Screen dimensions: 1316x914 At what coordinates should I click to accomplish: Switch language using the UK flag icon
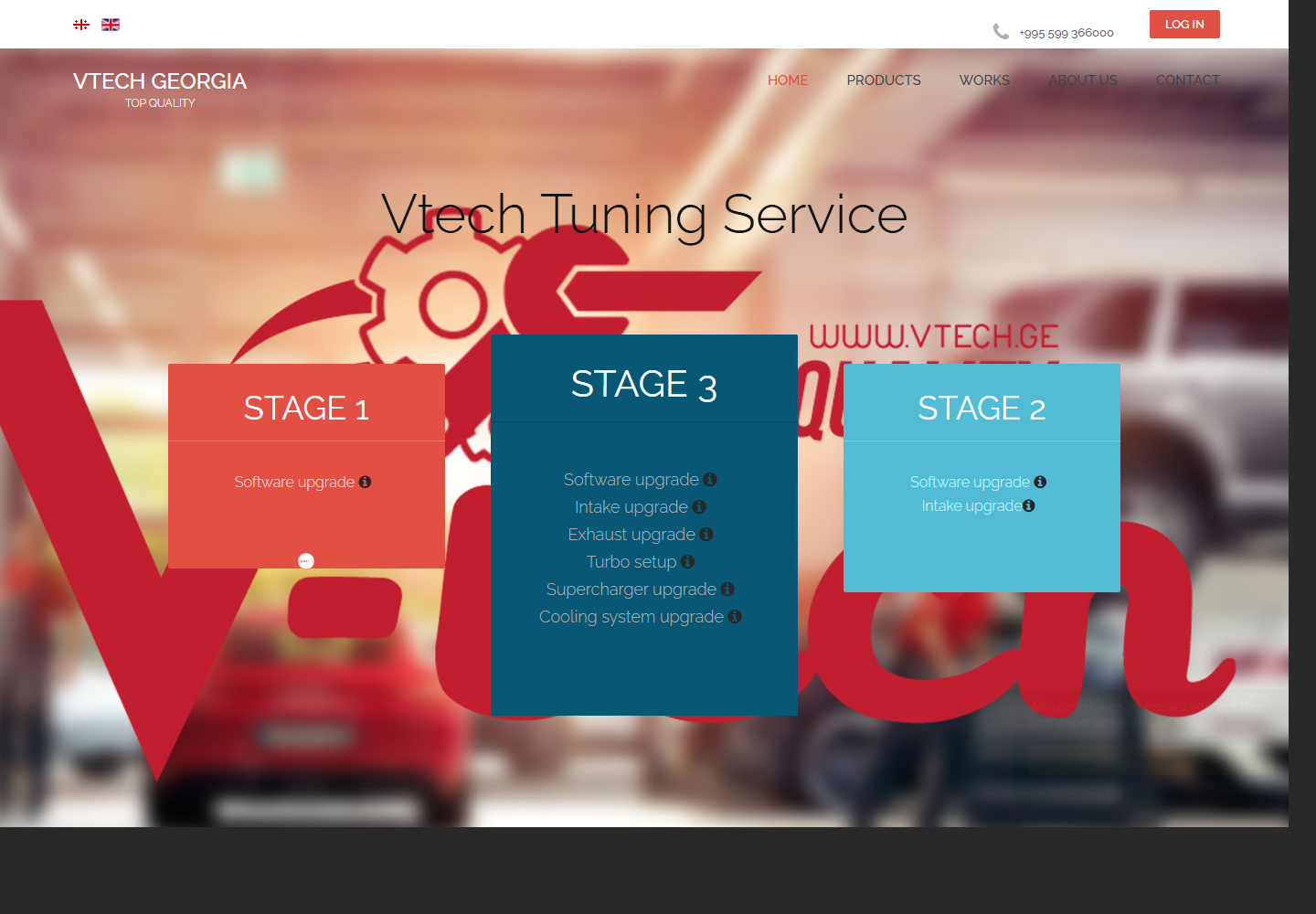coord(110,24)
